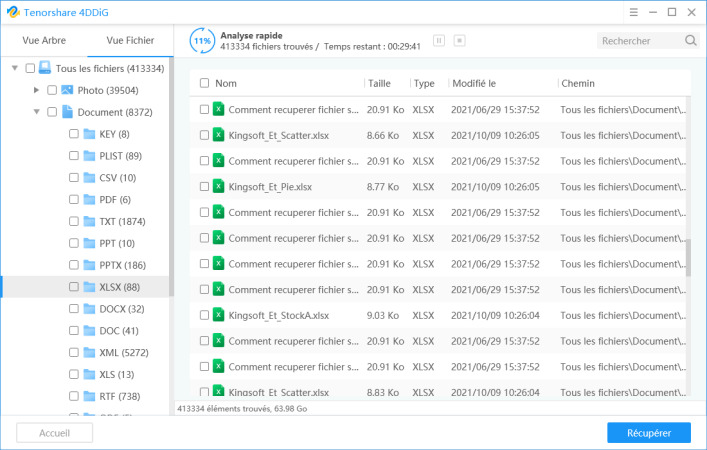This screenshot has height=450, width=707.
Task: Collapse the Document tree node
Action: pyautogui.click(x=37, y=112)
